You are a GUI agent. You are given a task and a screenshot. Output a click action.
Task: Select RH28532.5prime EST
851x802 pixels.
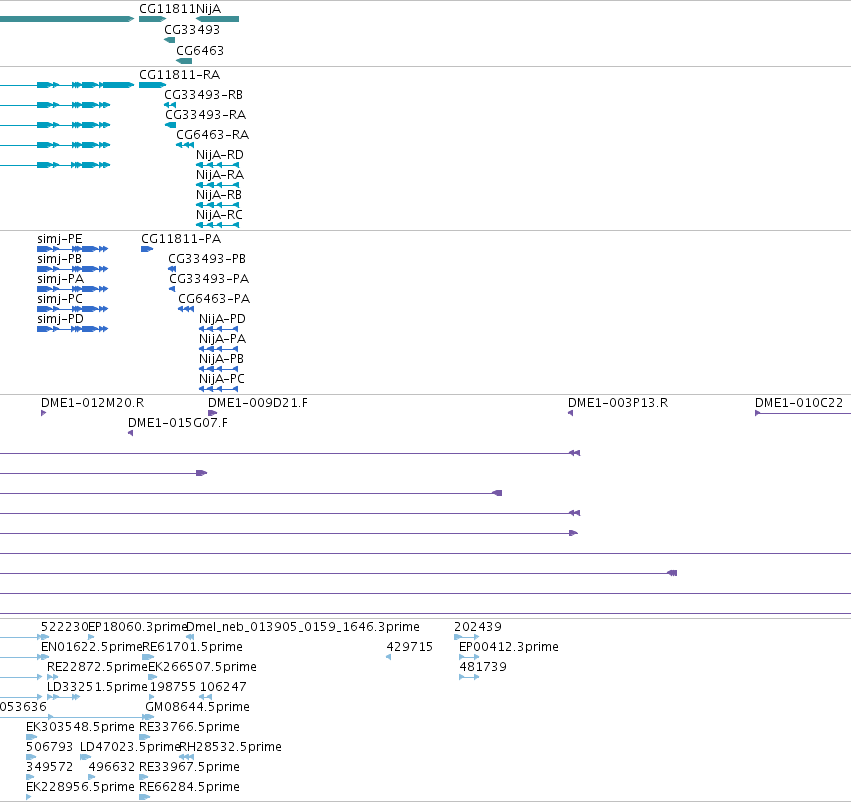coord(230,747)
